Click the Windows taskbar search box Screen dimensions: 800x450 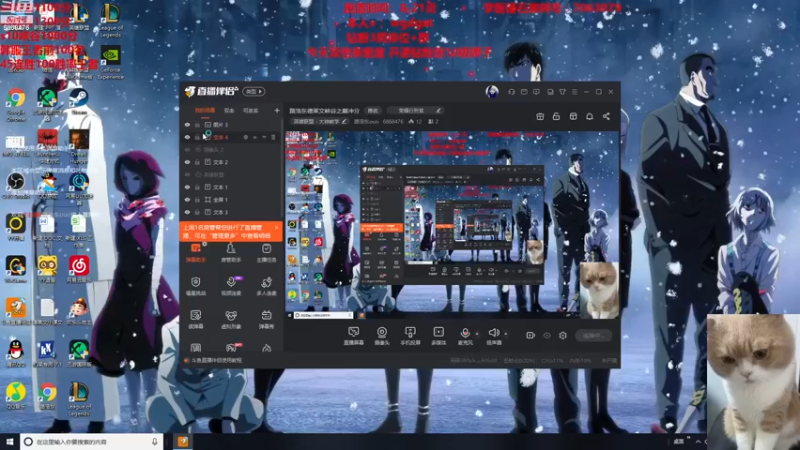[92, 442]
